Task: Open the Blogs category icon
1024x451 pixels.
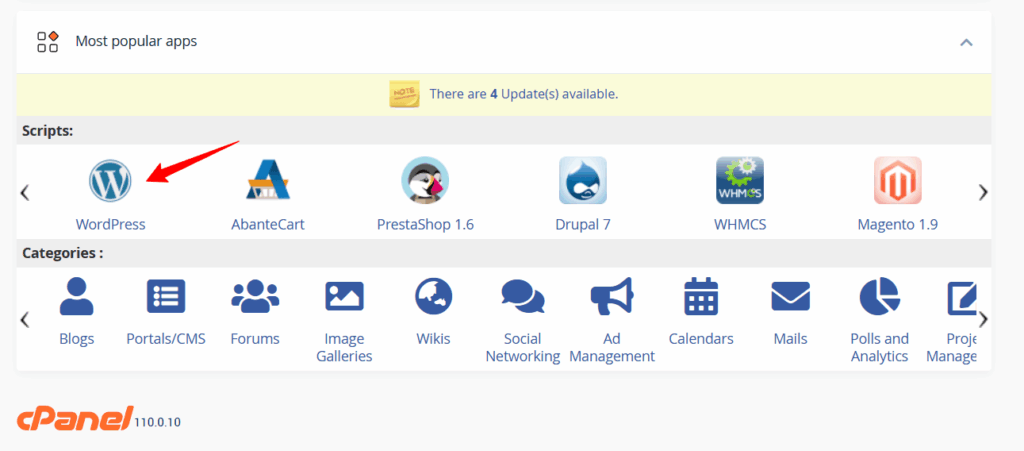Action: 76,297
